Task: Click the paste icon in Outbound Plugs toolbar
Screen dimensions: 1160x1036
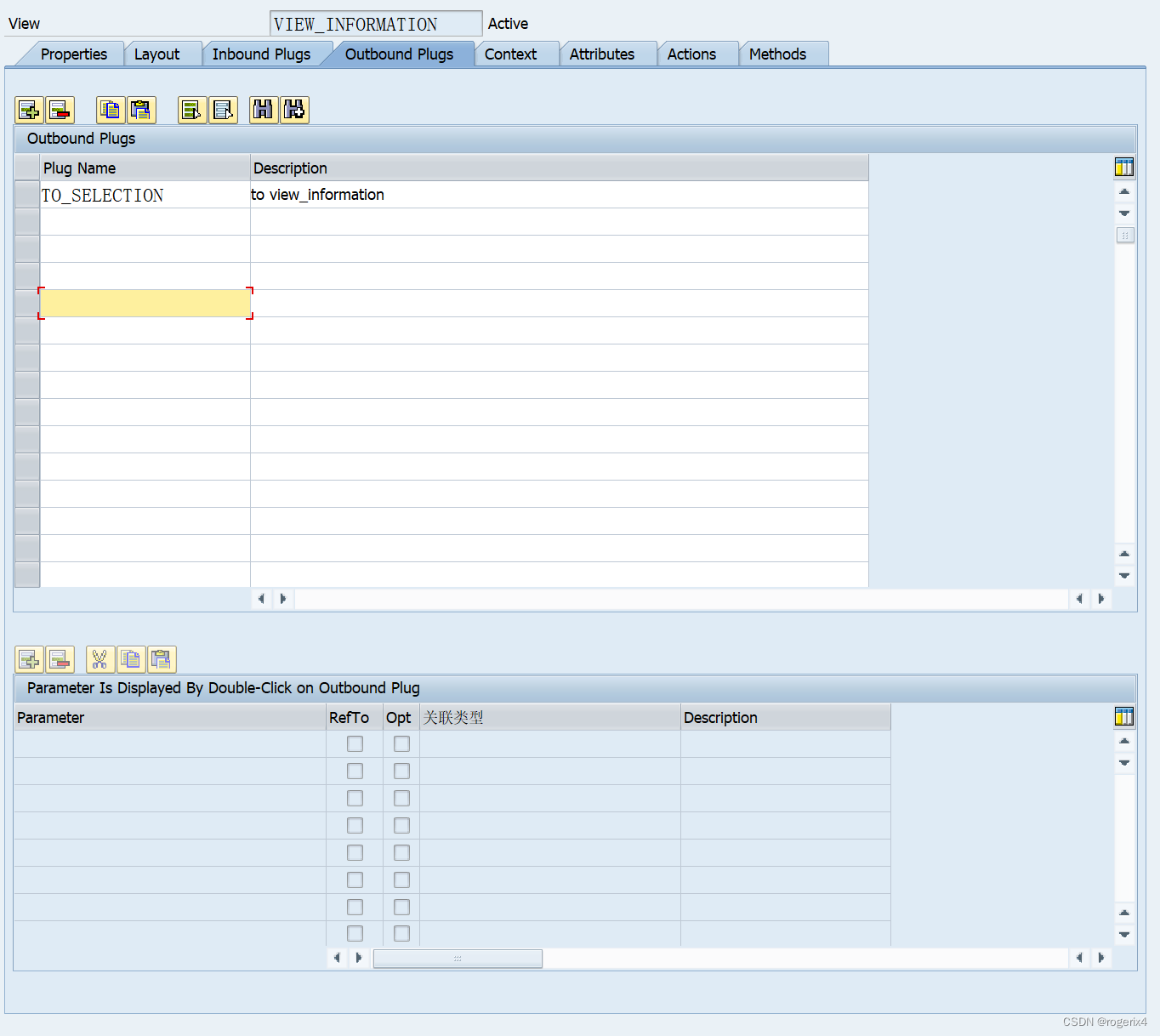Action: click(x=141, y=110)
